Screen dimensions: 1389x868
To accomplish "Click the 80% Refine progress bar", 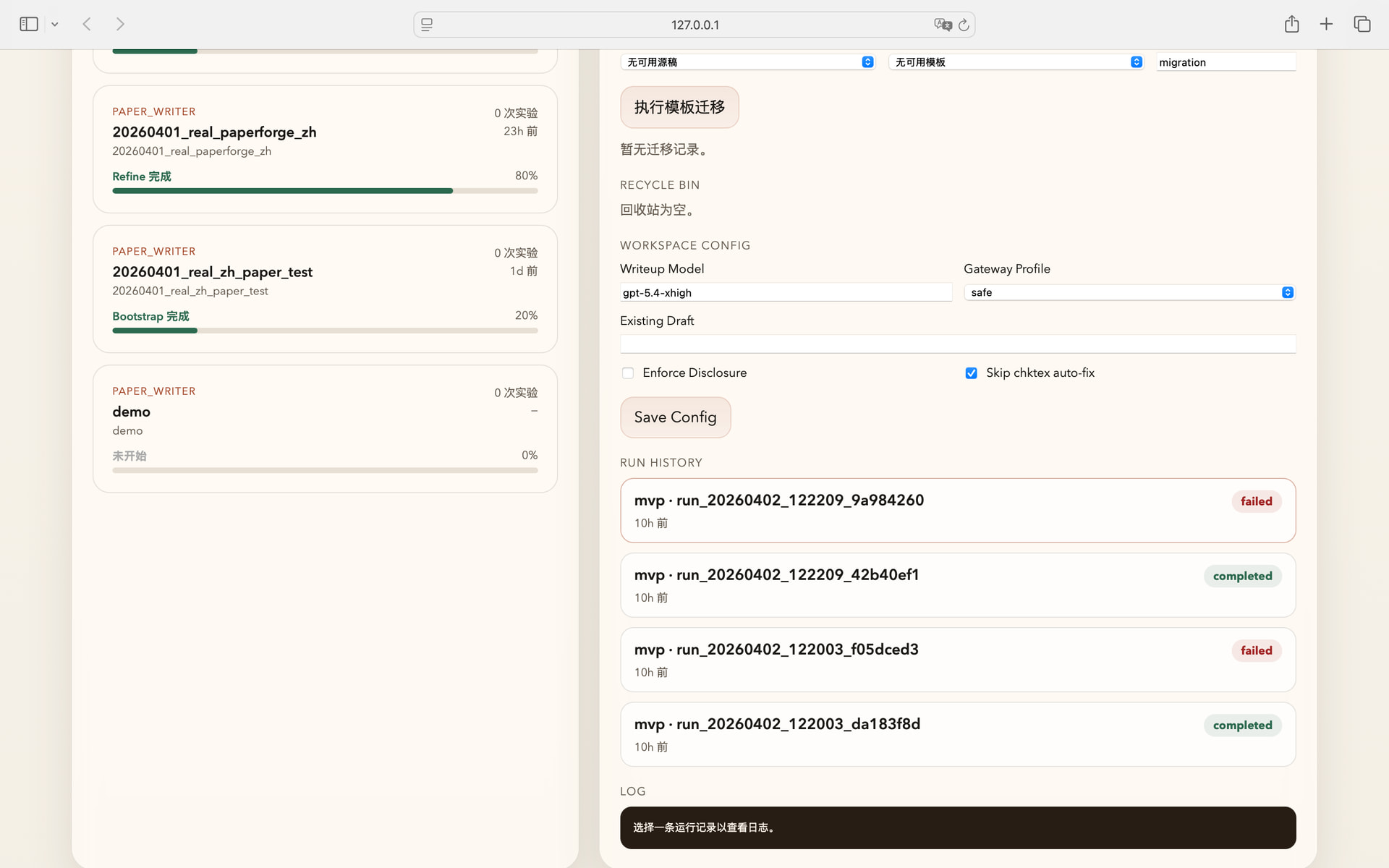I will click(325, 191).
